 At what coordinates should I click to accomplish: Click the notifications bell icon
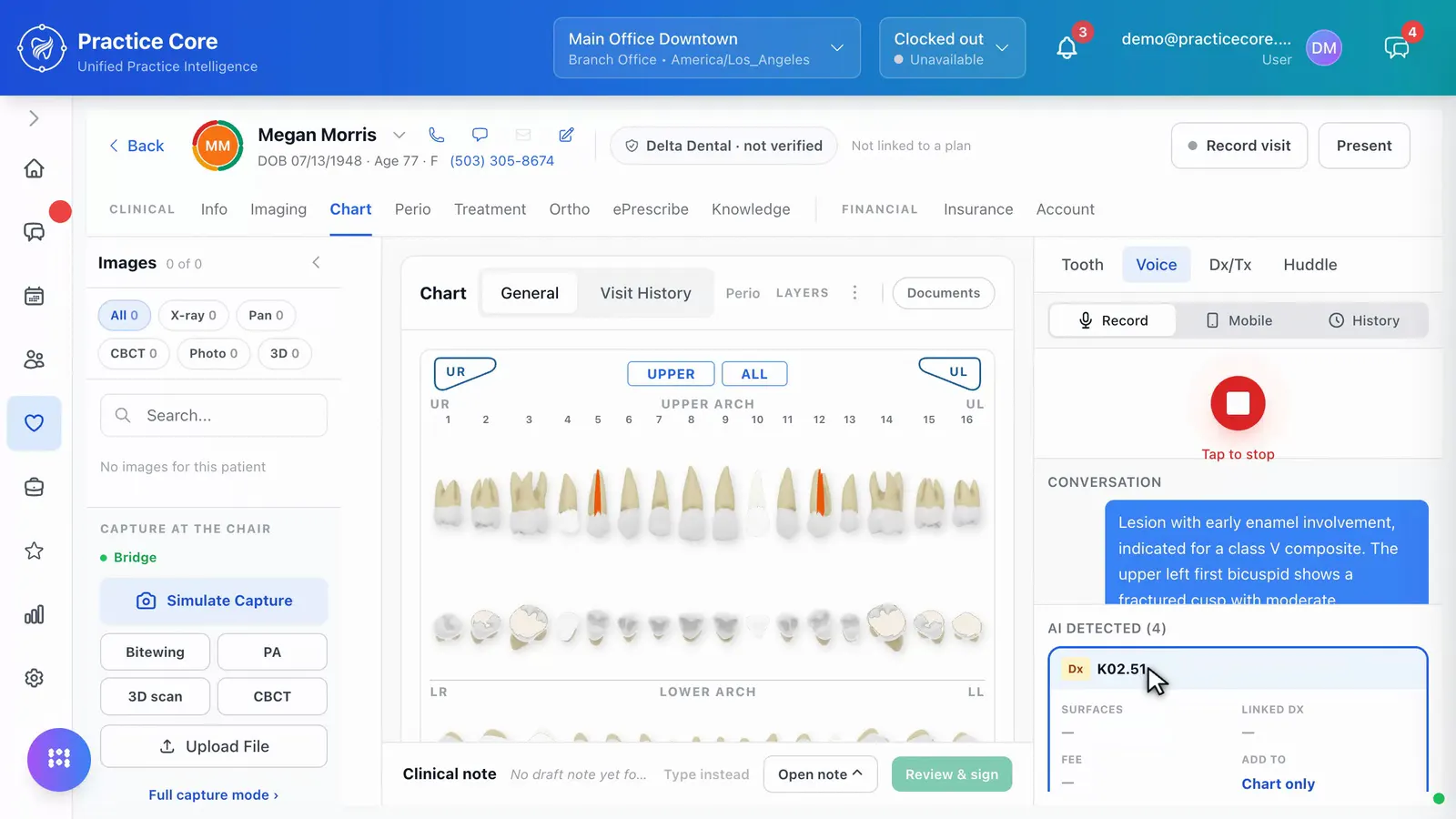1067,48
